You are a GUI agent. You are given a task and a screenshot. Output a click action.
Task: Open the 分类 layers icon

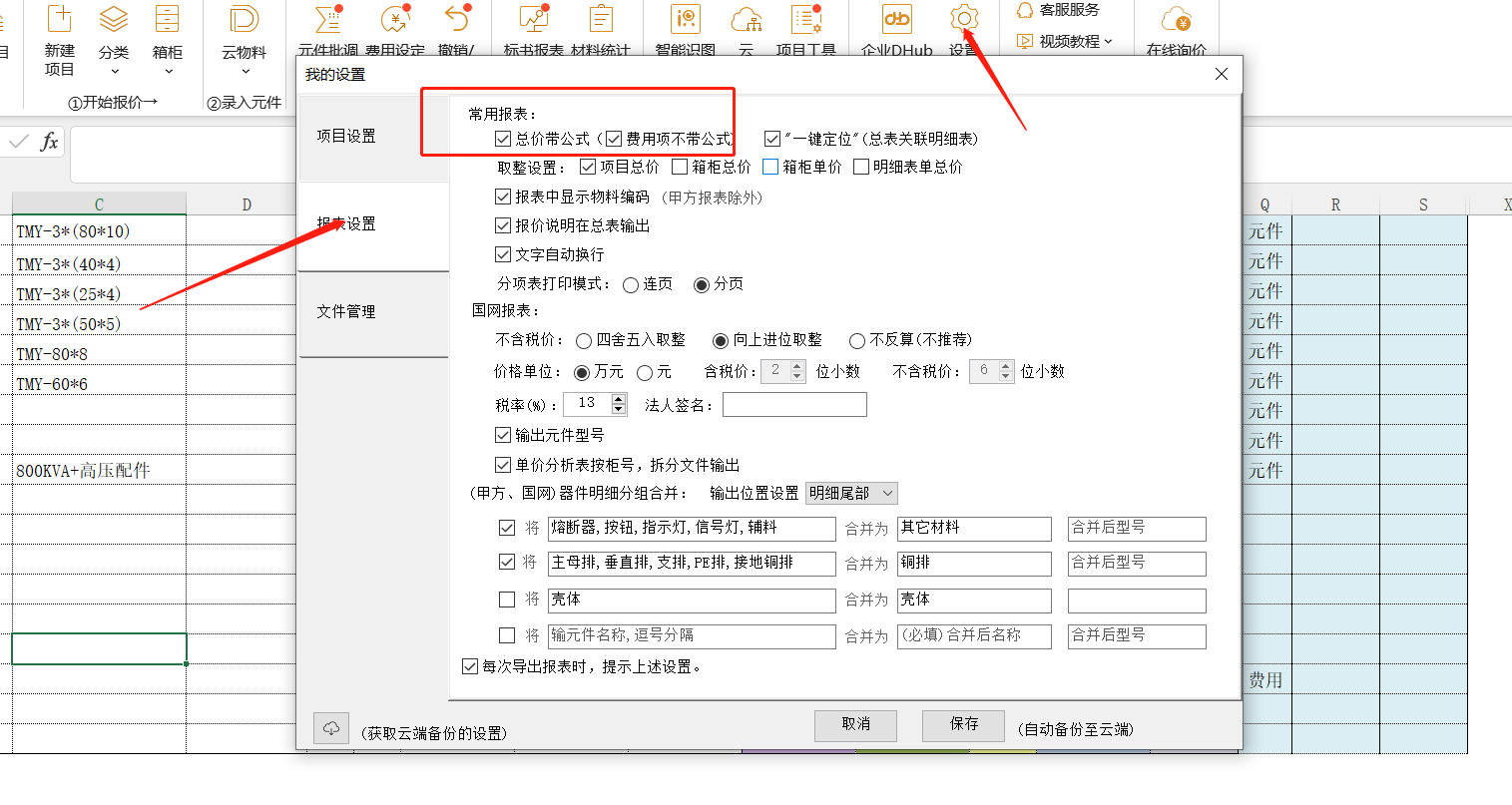[114, 19]
